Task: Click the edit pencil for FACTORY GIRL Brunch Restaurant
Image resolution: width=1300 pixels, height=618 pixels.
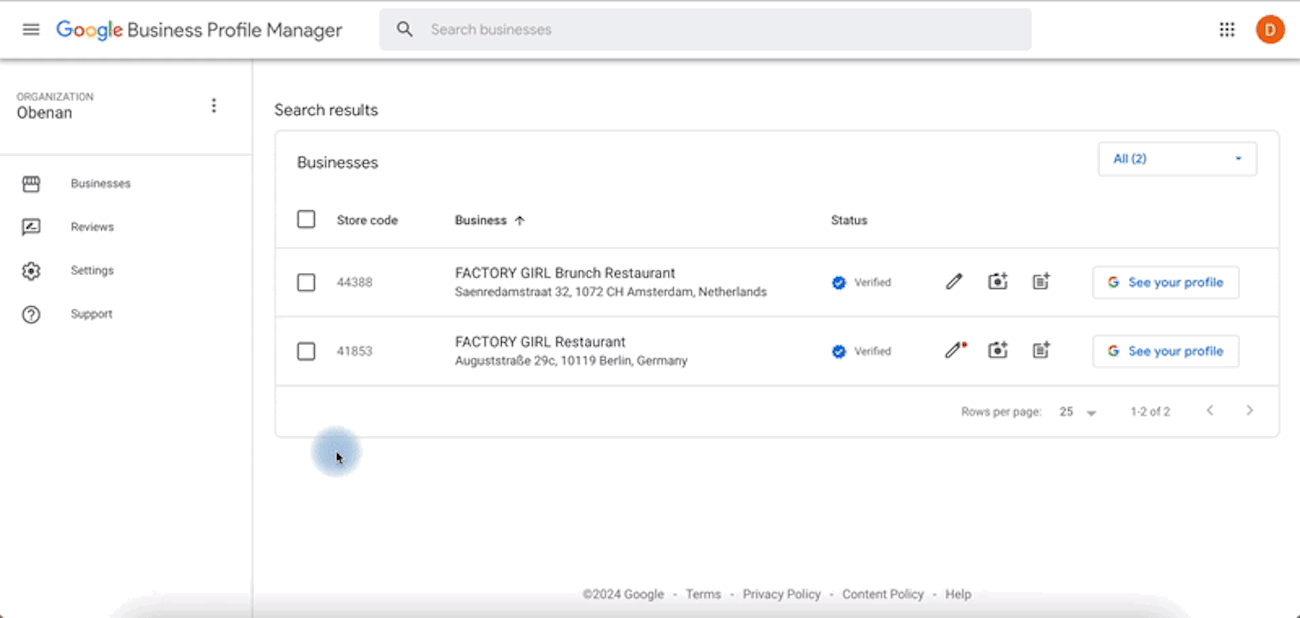Action: 954,282
